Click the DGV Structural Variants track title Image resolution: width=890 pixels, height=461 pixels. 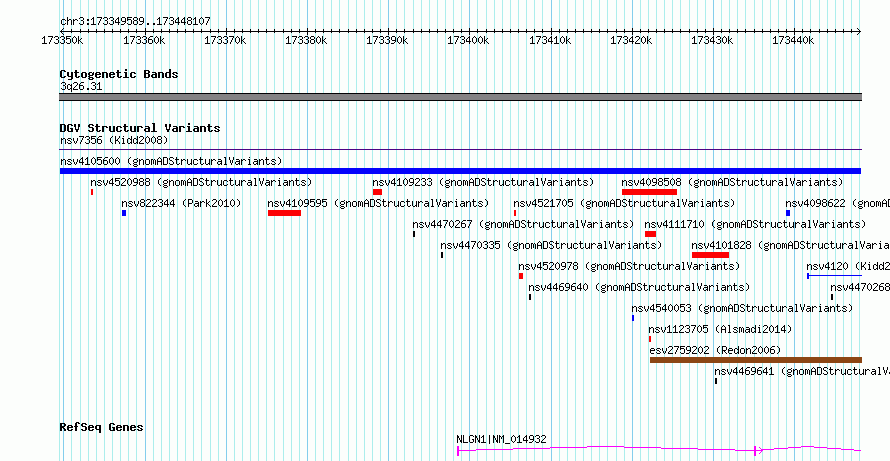pos(140,128)
